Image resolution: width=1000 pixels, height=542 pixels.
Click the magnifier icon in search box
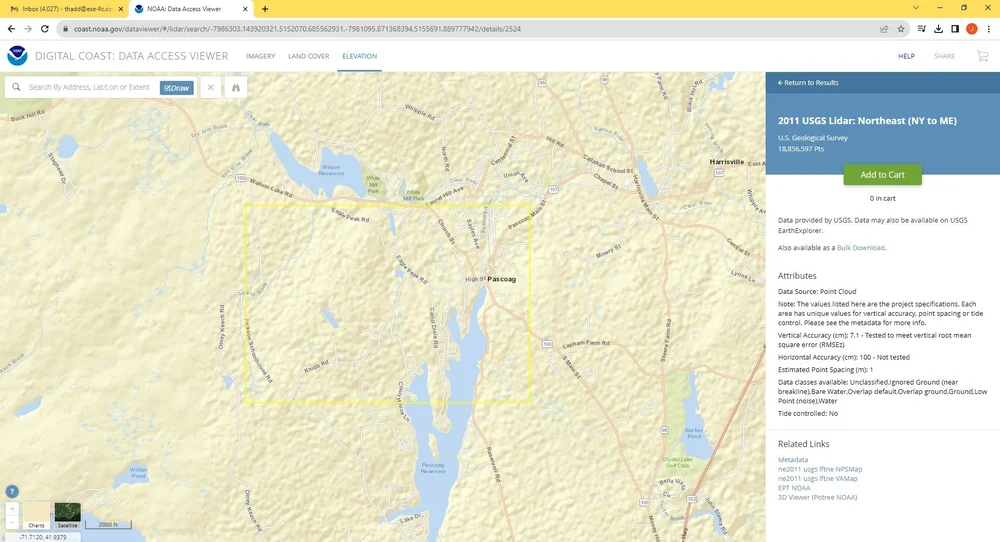coord(17,87)
